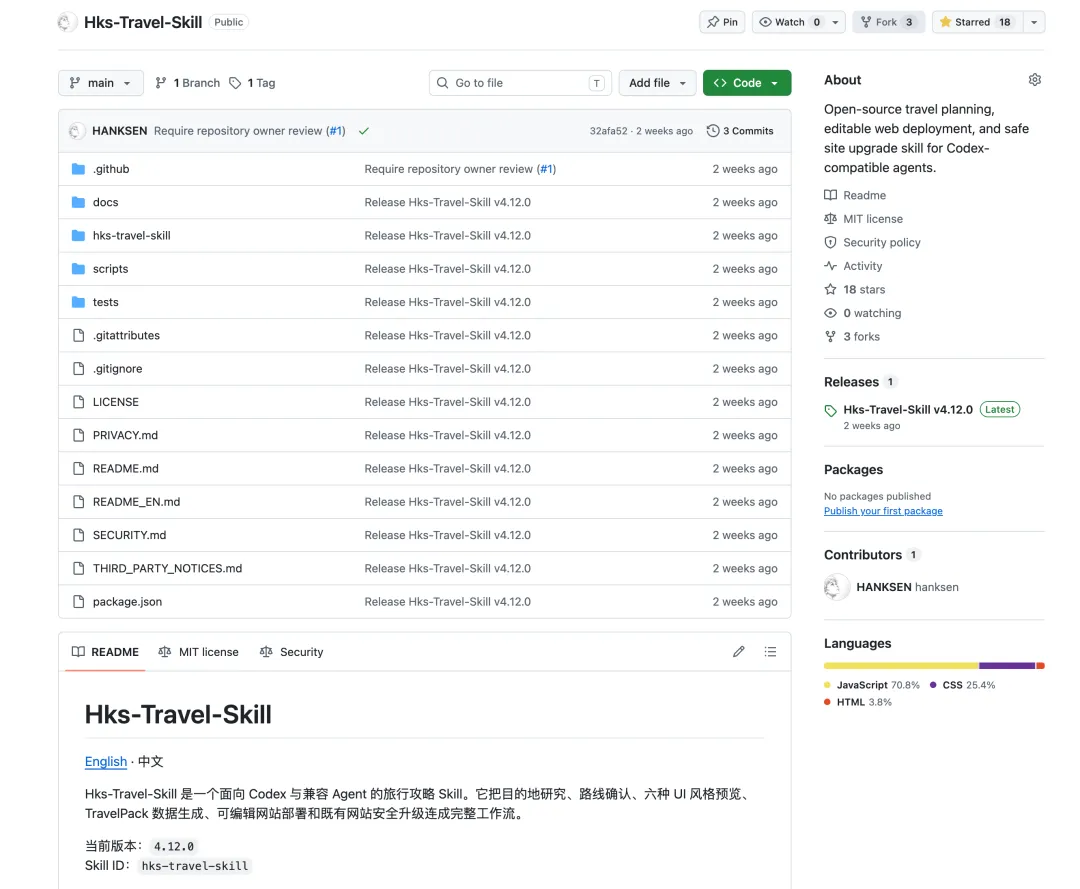Image resolution: width=1080 pixels, height=889 pixels.
Task: Expand the star lists dropdown arrow
Action: (x=1034, y=22)
